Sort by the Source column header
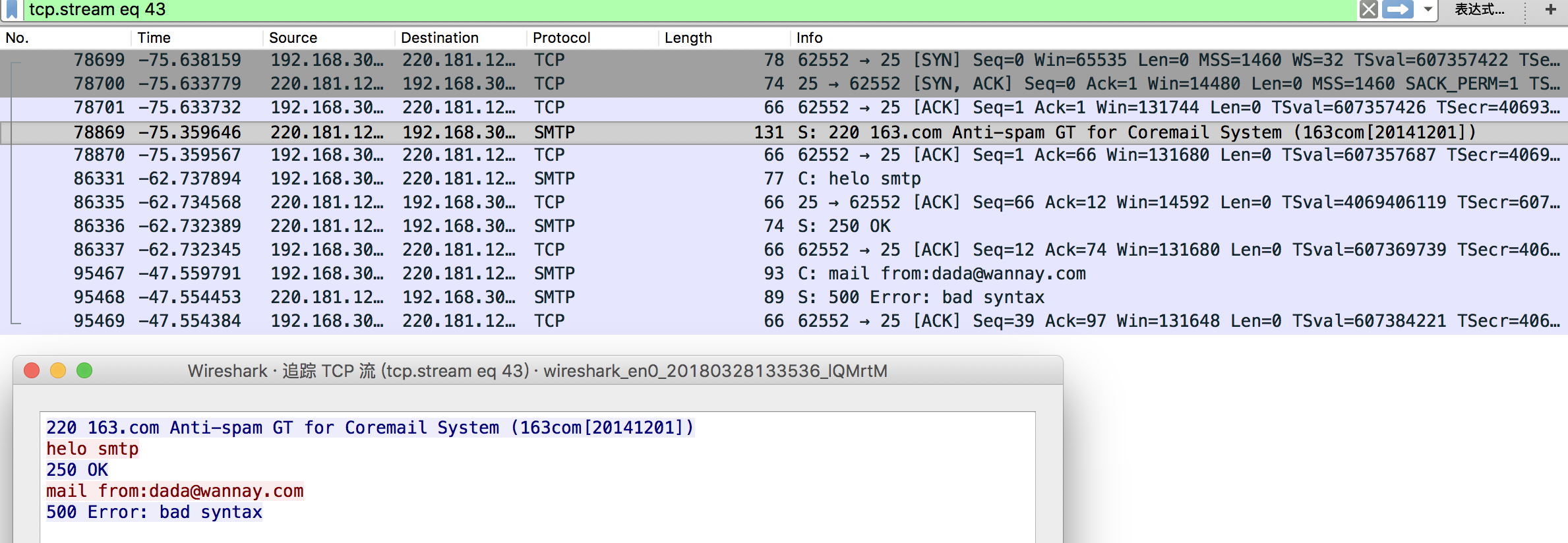The width and height of the screenshot is (1568, 543). tap(330, 38)
